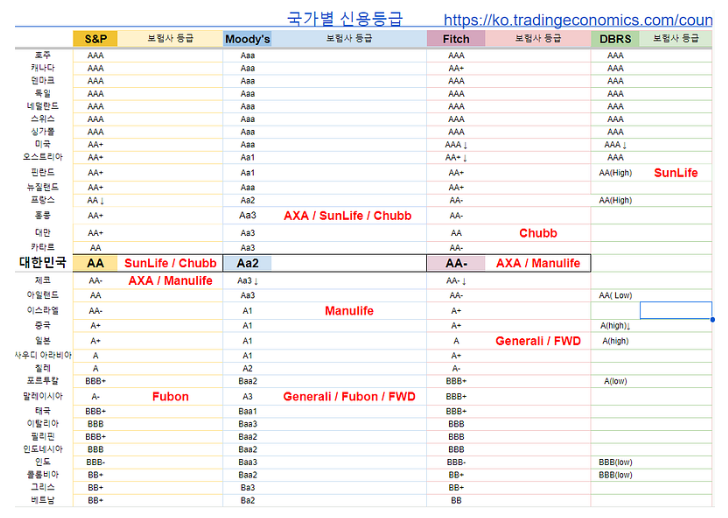Click the red Manulife cell under Moody's
728x518 pixels.
349,311
